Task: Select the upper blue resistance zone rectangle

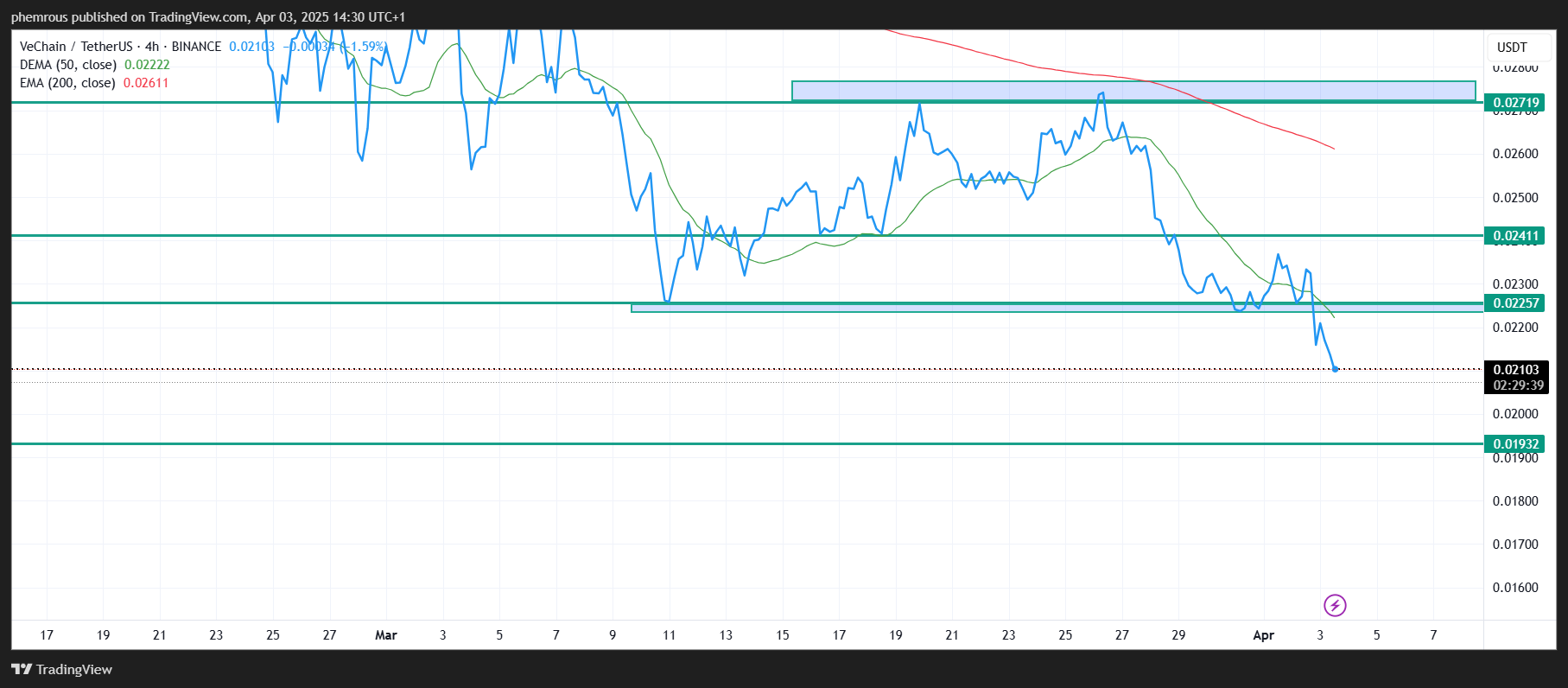Action: click(1133, 91)
